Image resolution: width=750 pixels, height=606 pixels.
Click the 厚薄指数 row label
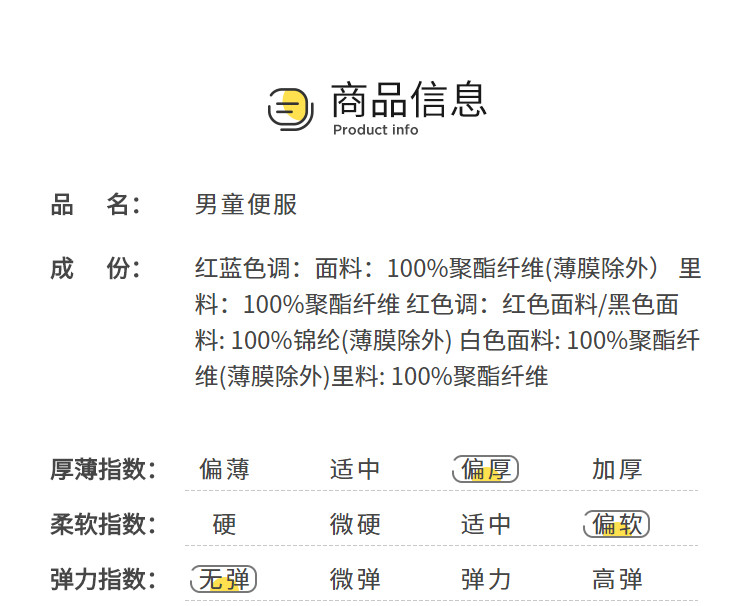103,469
